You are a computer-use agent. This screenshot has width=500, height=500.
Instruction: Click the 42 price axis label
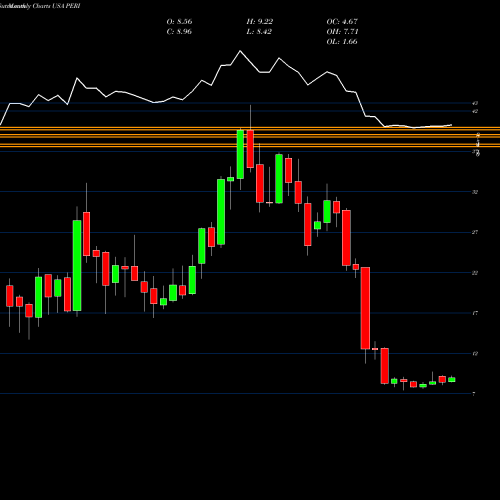475,111
